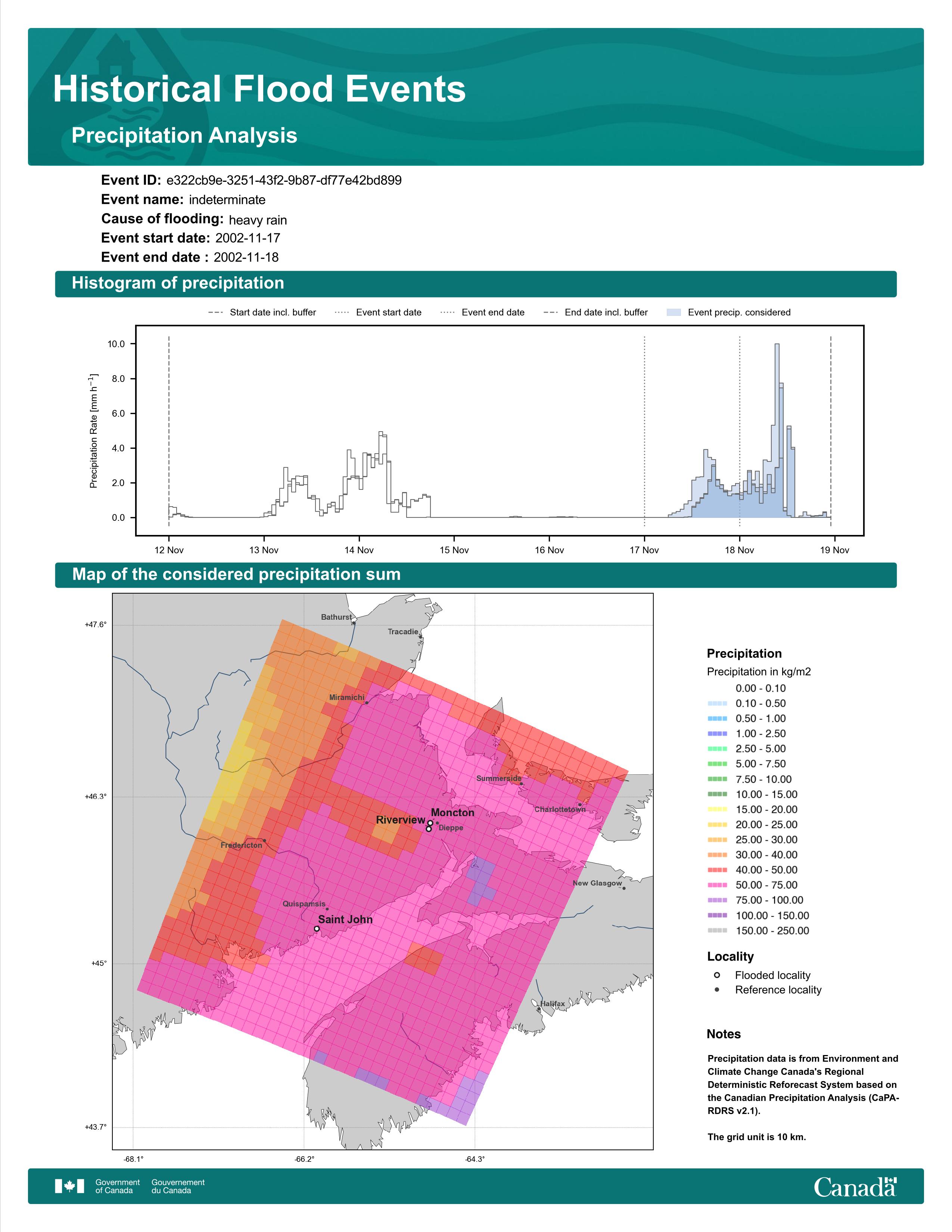Screen dimensions: 952x1232
Task: Click the Tracadie reference locality dot
Action: coord(421,637)
